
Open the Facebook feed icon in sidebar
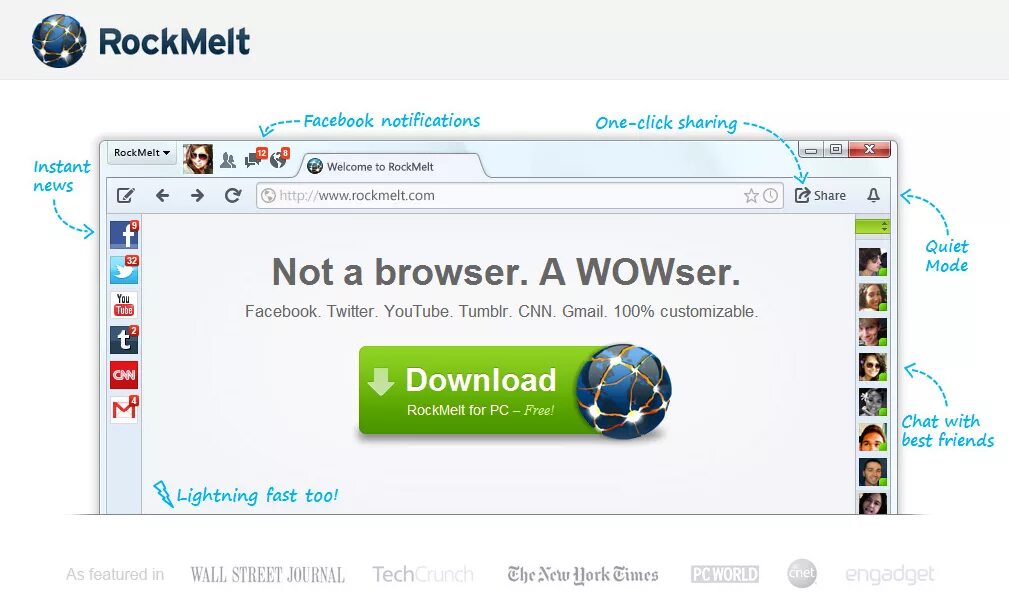point(124,235)
